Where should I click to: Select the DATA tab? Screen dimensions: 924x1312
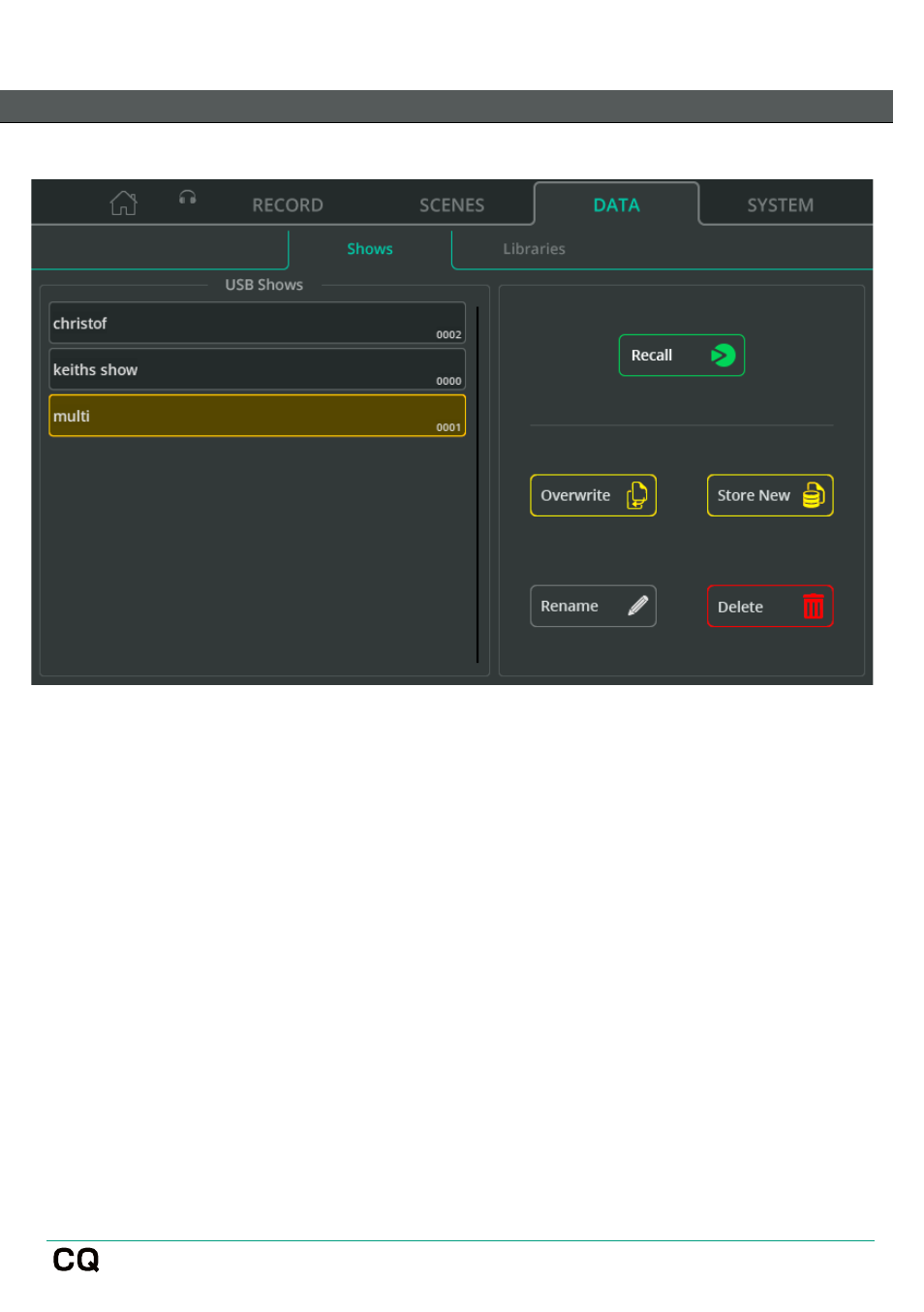[x=616, y=204]
